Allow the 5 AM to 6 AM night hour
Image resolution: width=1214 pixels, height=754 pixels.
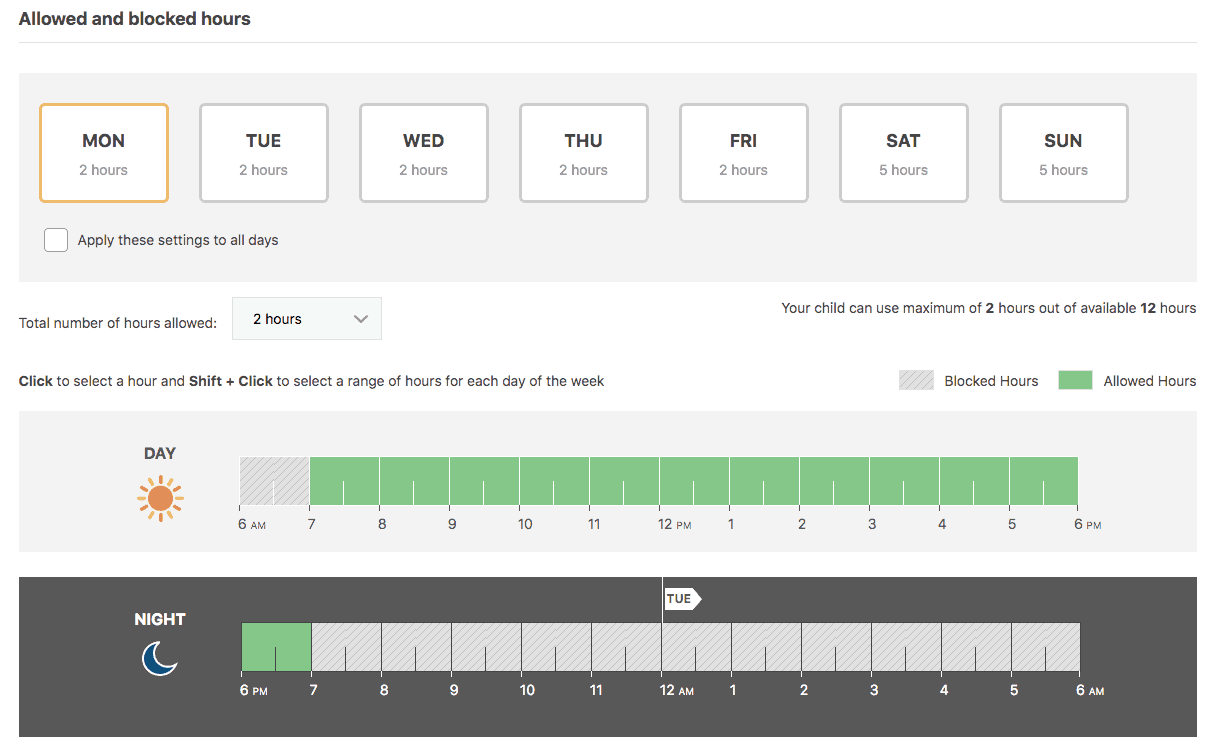[1046, 647]
